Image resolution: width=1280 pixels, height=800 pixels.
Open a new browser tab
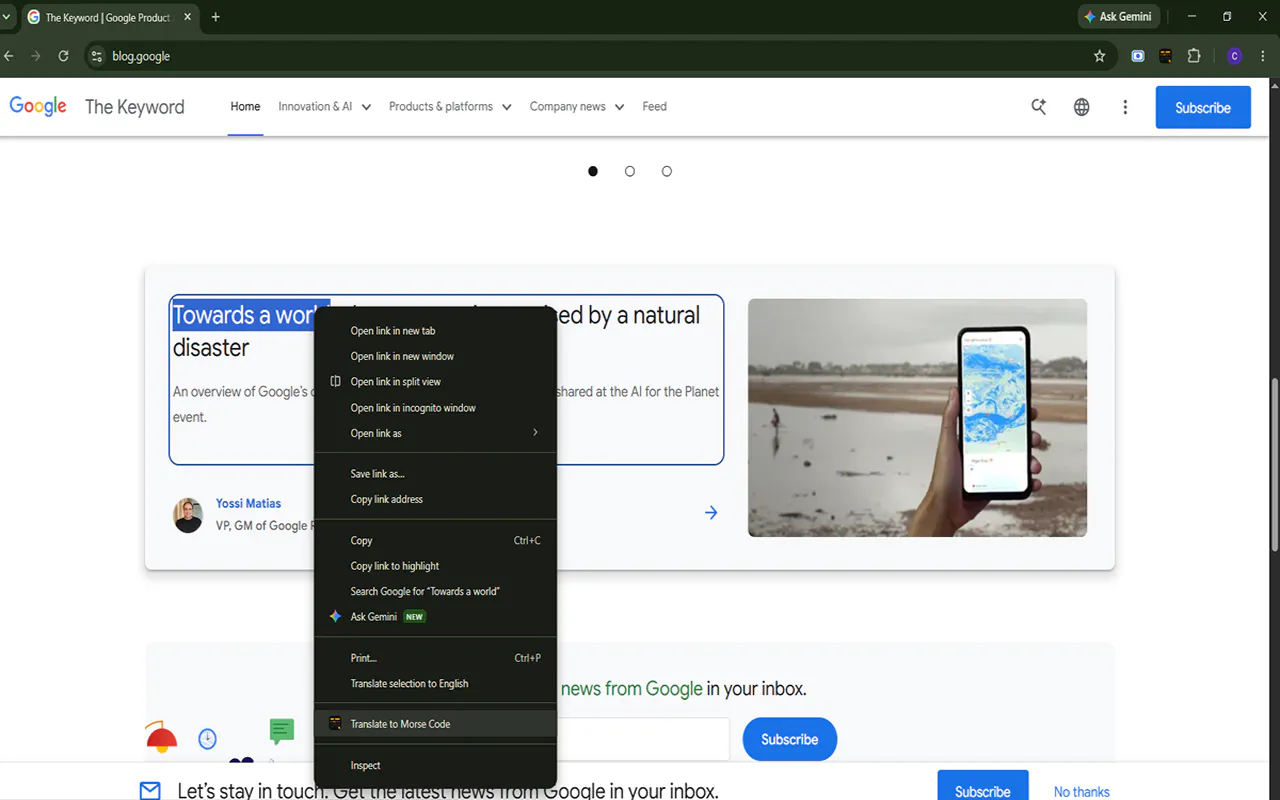coord(215,17)
